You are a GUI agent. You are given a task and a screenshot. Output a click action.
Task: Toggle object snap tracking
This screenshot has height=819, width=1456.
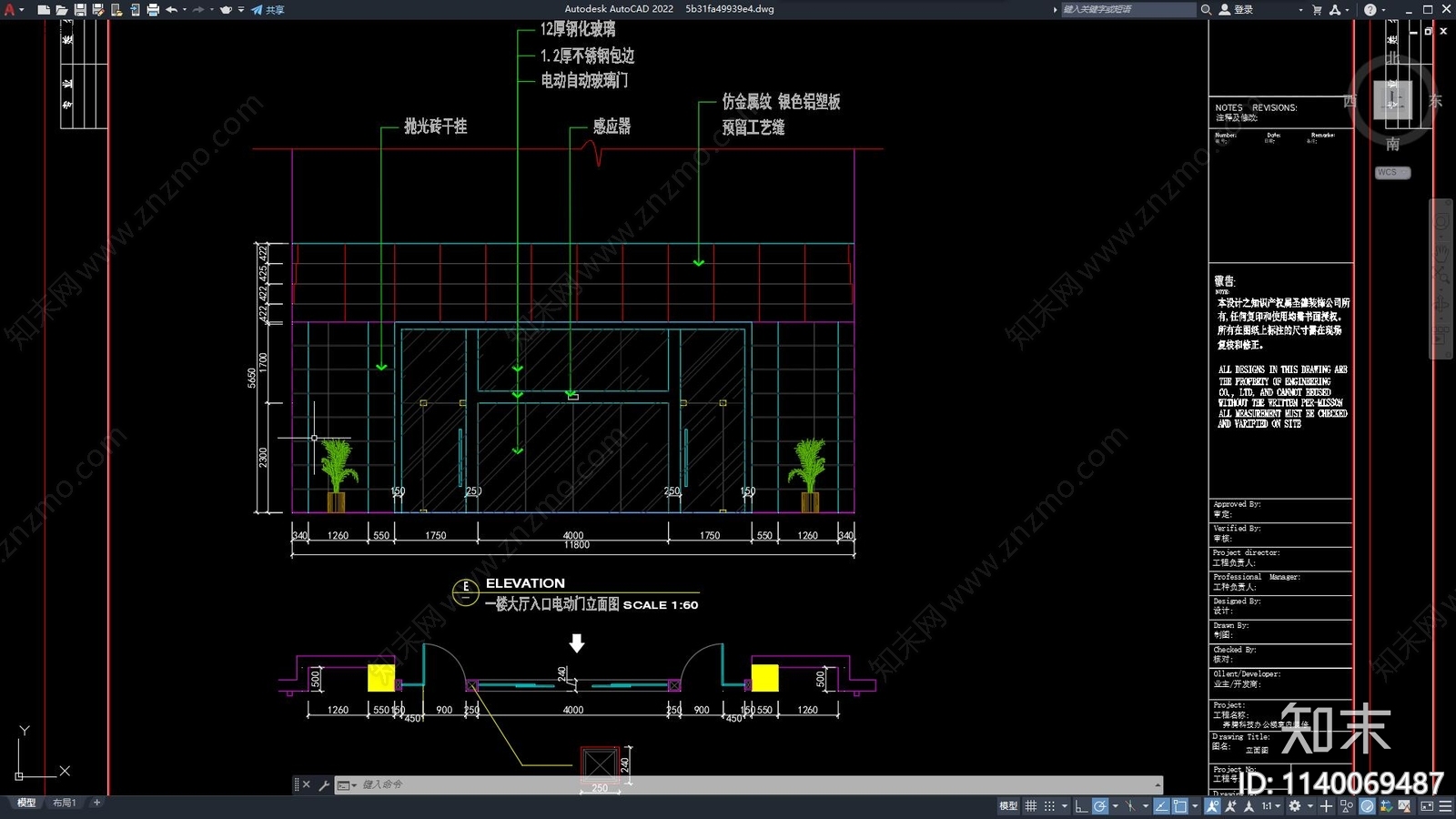pos(1161,806)
